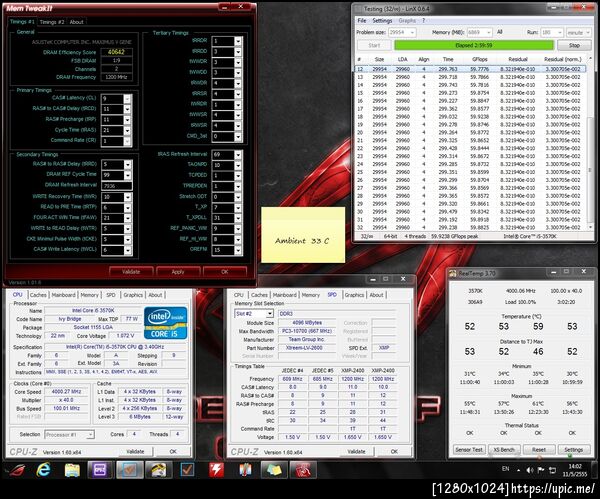Click the Time column header in LinX

pyautogui.click(x=448, y=59)
